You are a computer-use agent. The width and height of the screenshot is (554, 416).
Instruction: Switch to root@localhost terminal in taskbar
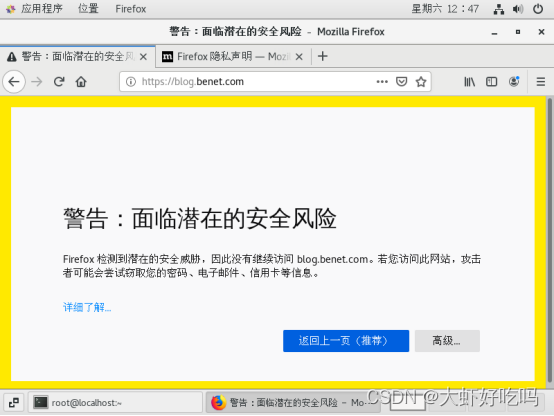click(x=115, y=402)
